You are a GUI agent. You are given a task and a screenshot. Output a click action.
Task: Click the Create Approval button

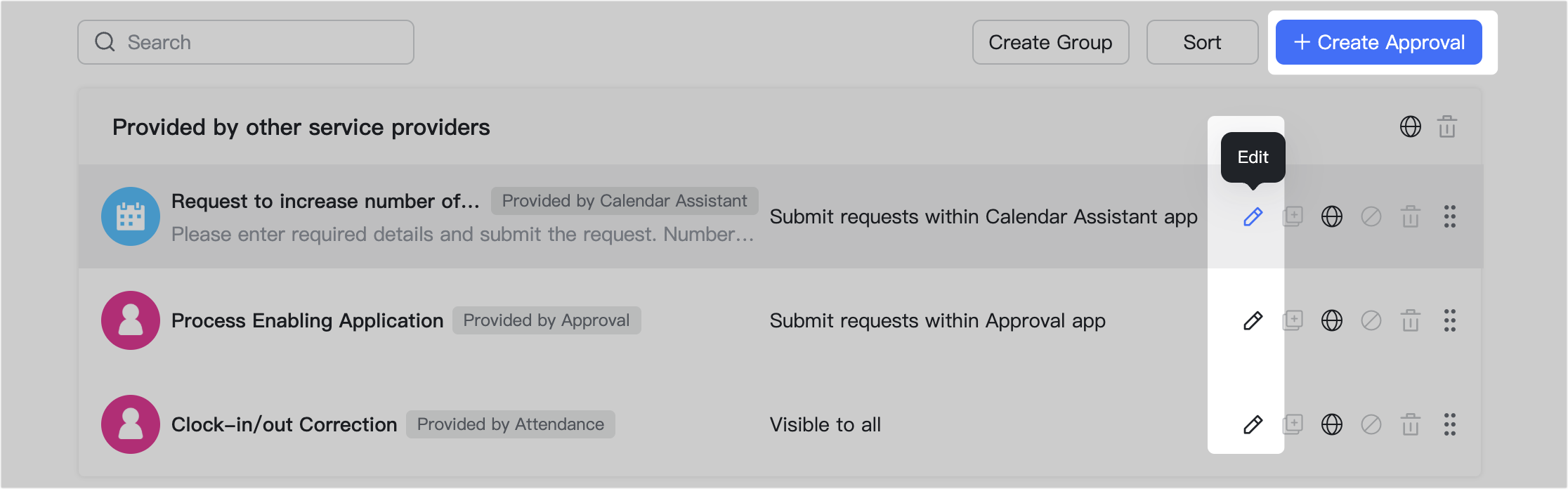click(1378, 42)
